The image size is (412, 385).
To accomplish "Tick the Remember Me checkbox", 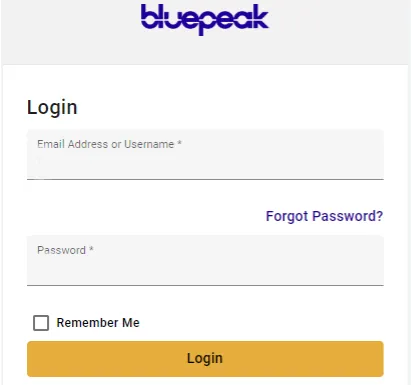I will pos(41,323).
